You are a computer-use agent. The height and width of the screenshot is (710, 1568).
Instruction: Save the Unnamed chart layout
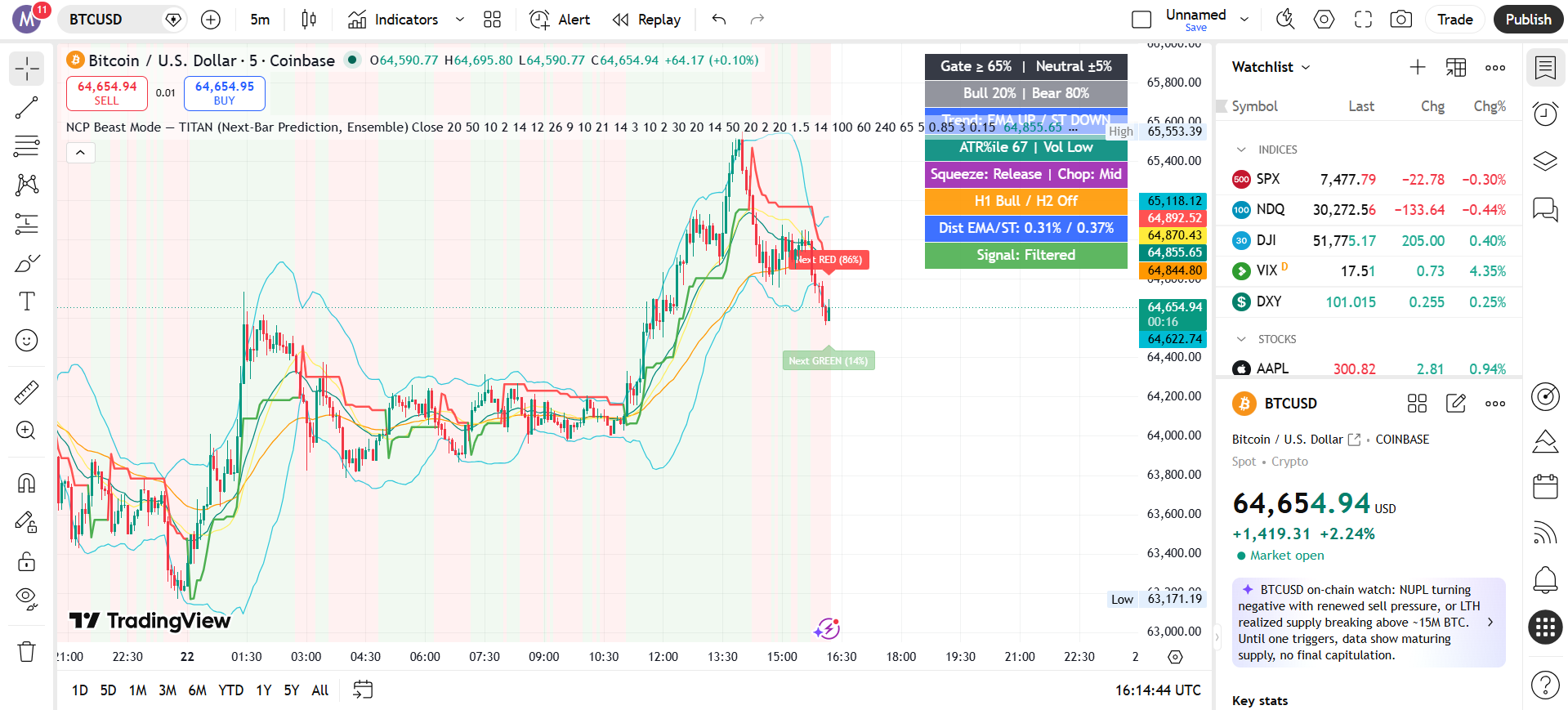coord(1195,28)
